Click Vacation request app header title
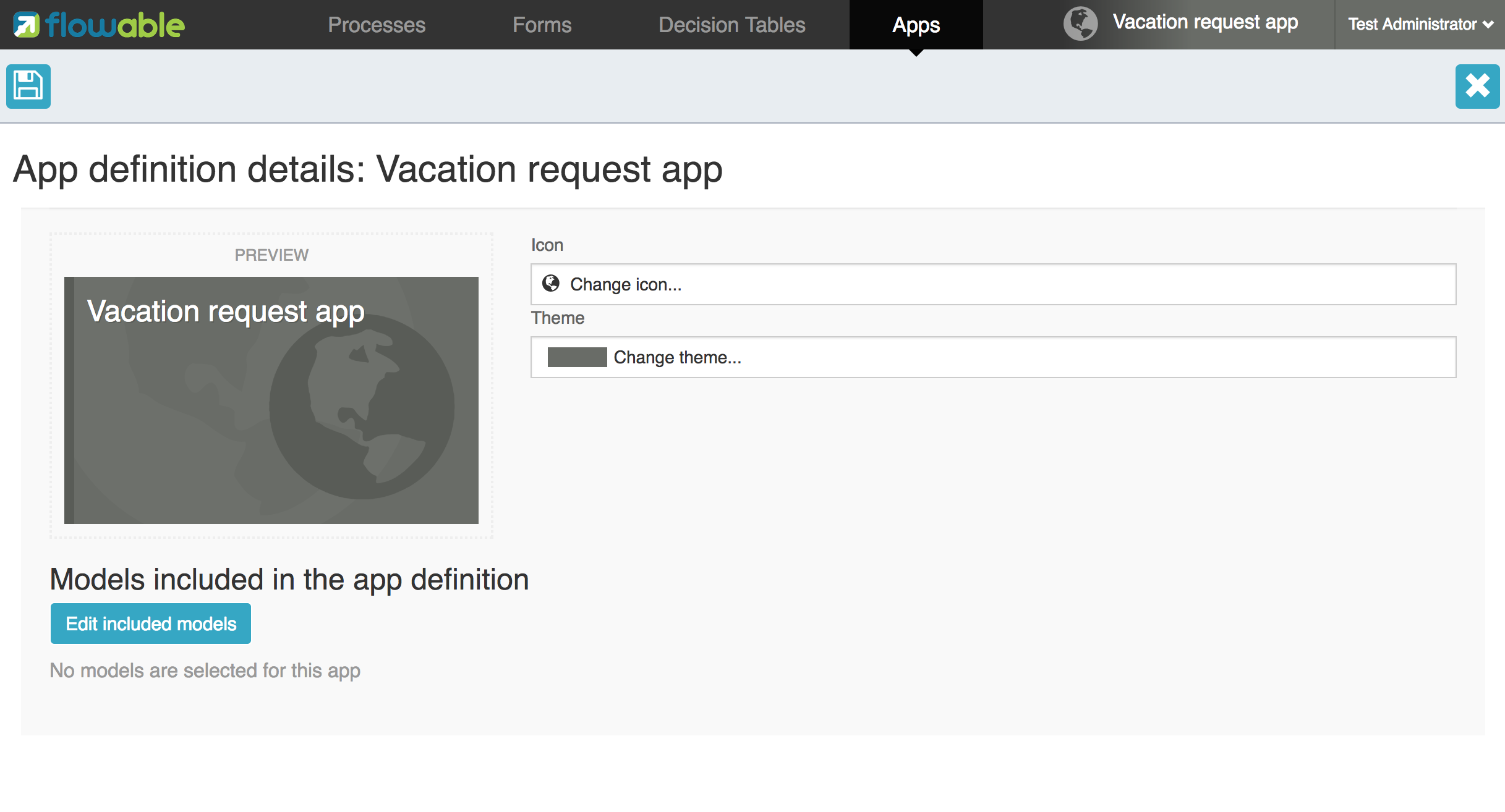 tap(1204, 22)
